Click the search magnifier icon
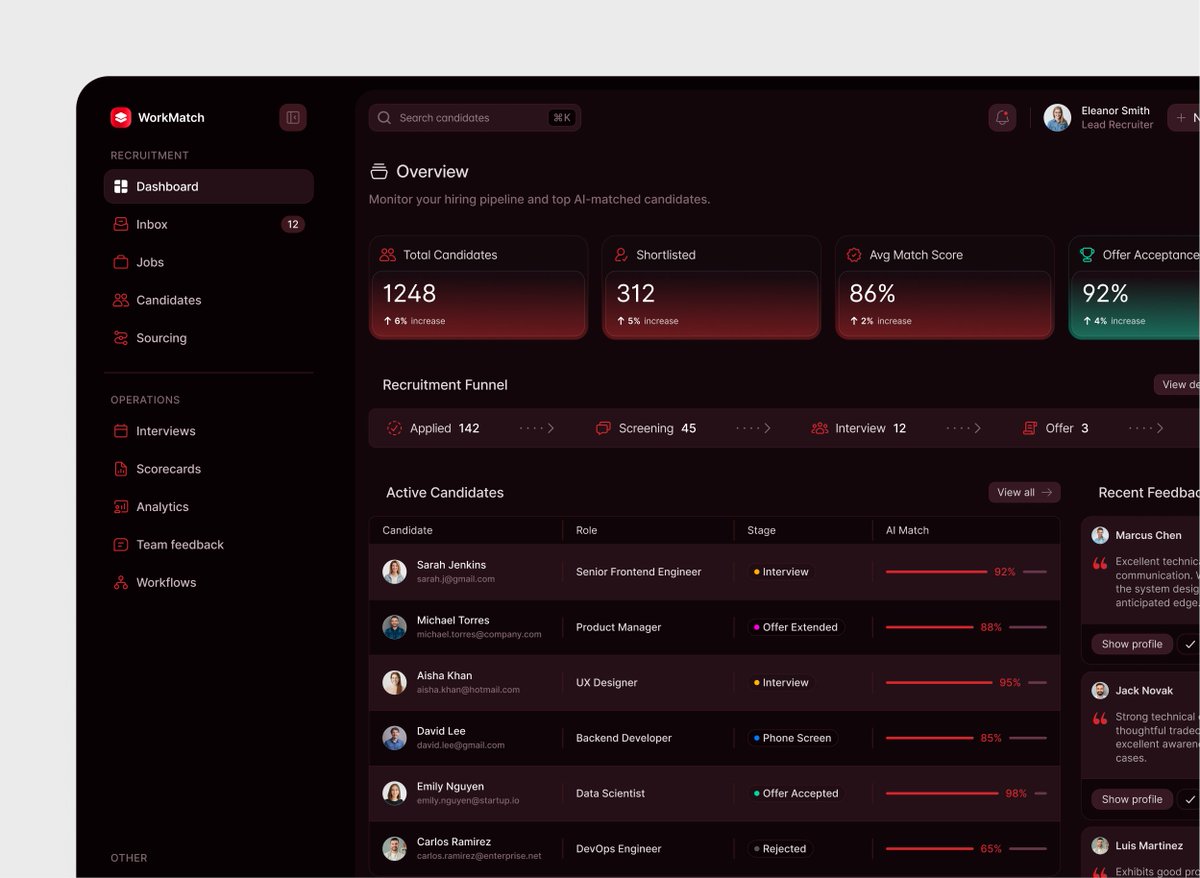1200x878 pixels. [x=384, y=118]
